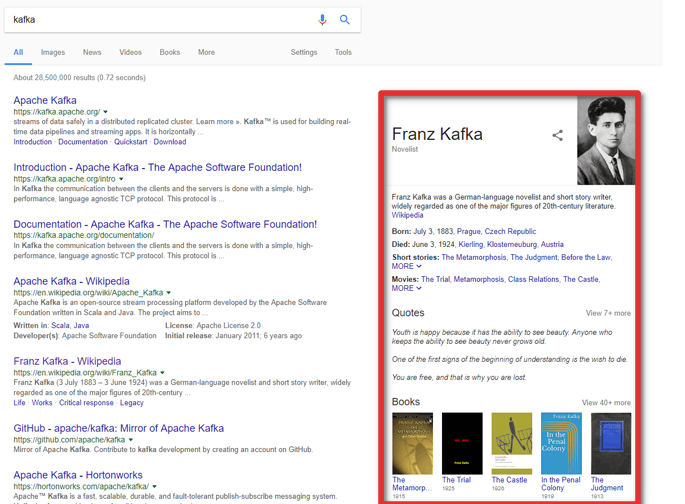685x504 pixels.
Task: Open The Metamorphosis short story link
Action: [x=474, y=258]
